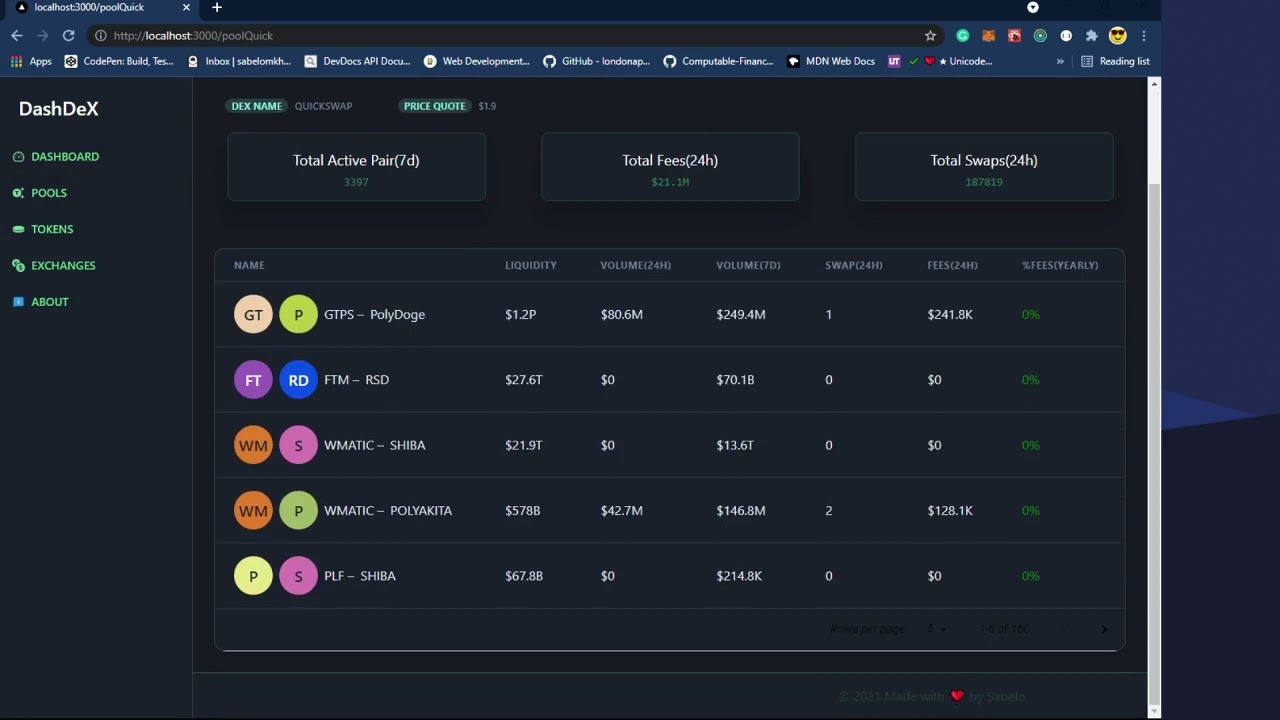Click the FT token avatar
This screenshot has height=720, width=1280.
click(253, 380)
